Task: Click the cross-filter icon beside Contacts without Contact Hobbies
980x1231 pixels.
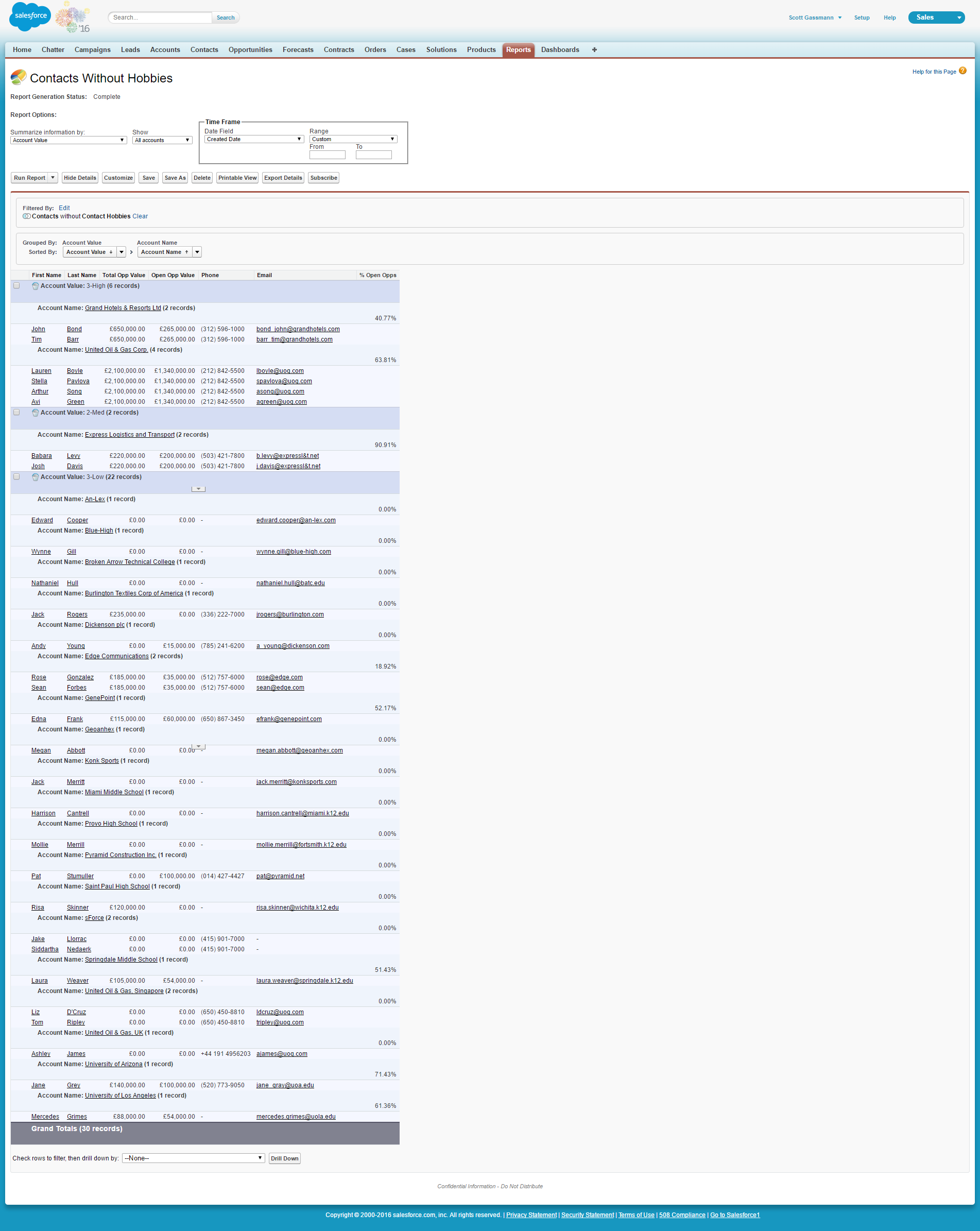Action: 26,216
